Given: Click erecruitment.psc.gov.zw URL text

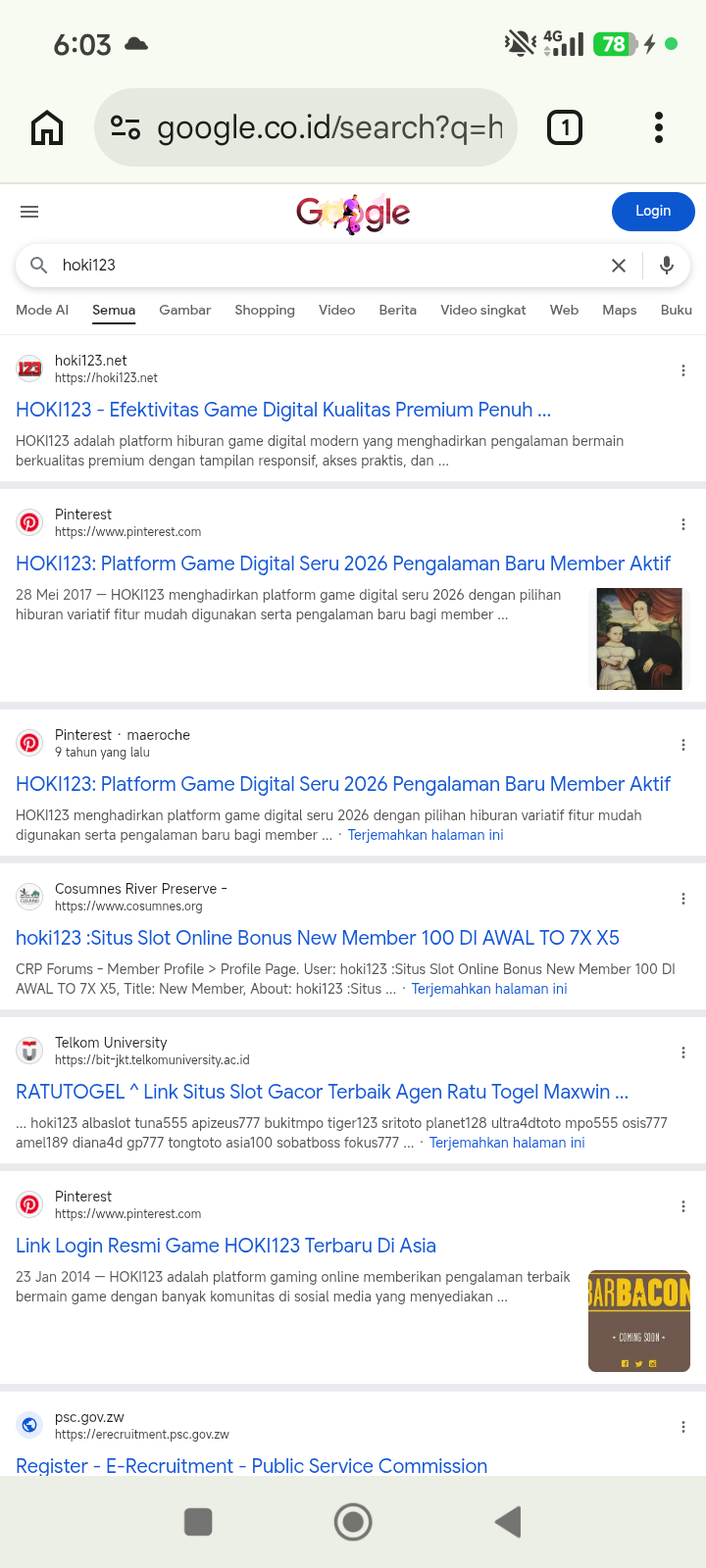Looking at the screenshot, I should (142, 1435).
